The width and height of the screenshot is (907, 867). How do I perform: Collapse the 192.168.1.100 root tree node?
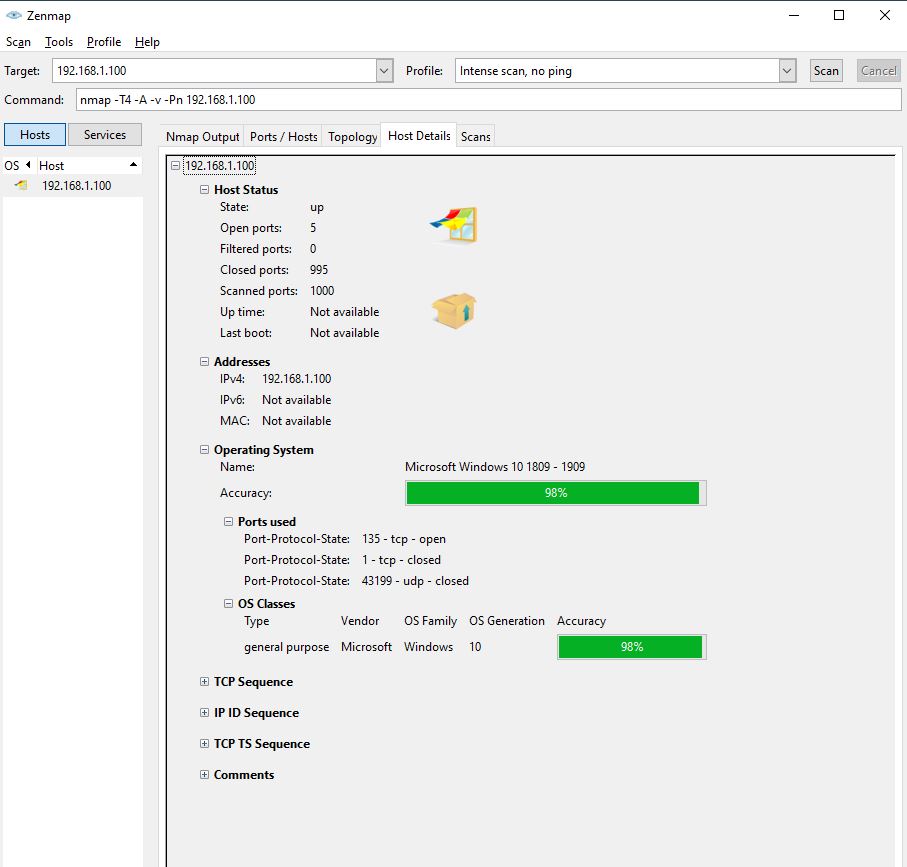tap(175, 165)
